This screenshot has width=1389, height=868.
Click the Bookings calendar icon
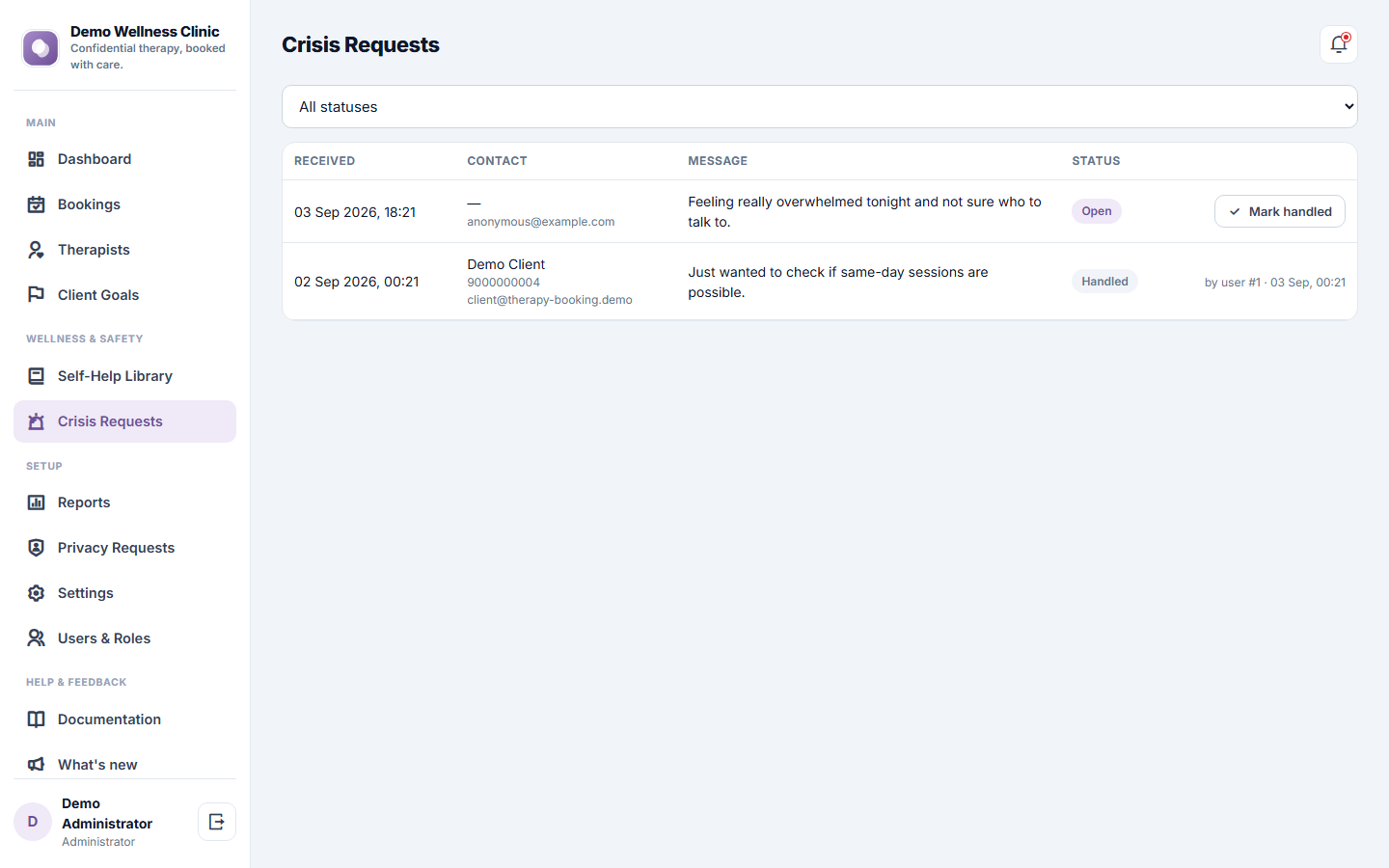tap(36, 204)
